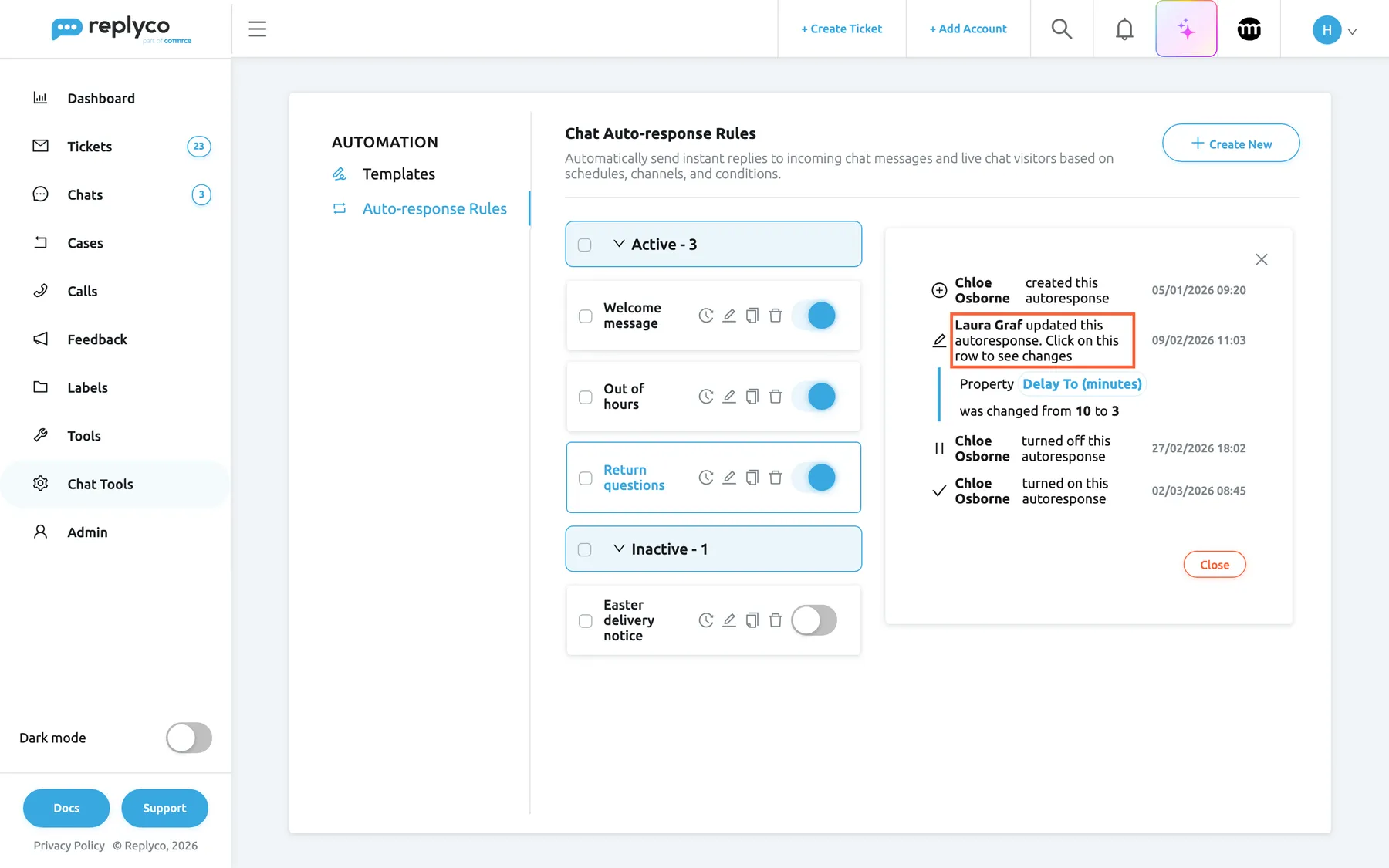Click the + Create Ticket link
This screenshot has height=868, width=1389.
[841, 29]
